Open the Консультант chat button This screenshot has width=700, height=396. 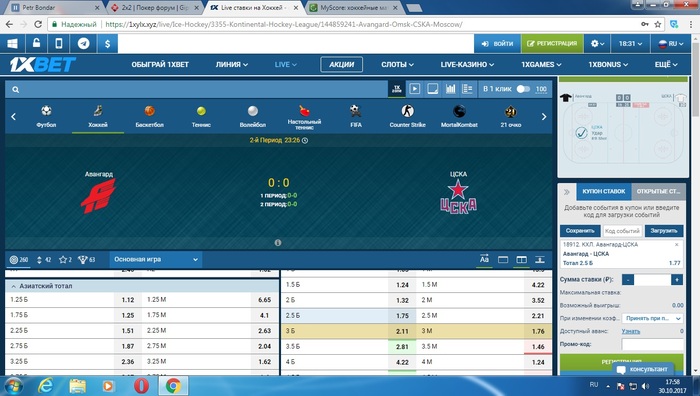coord(643,370)
